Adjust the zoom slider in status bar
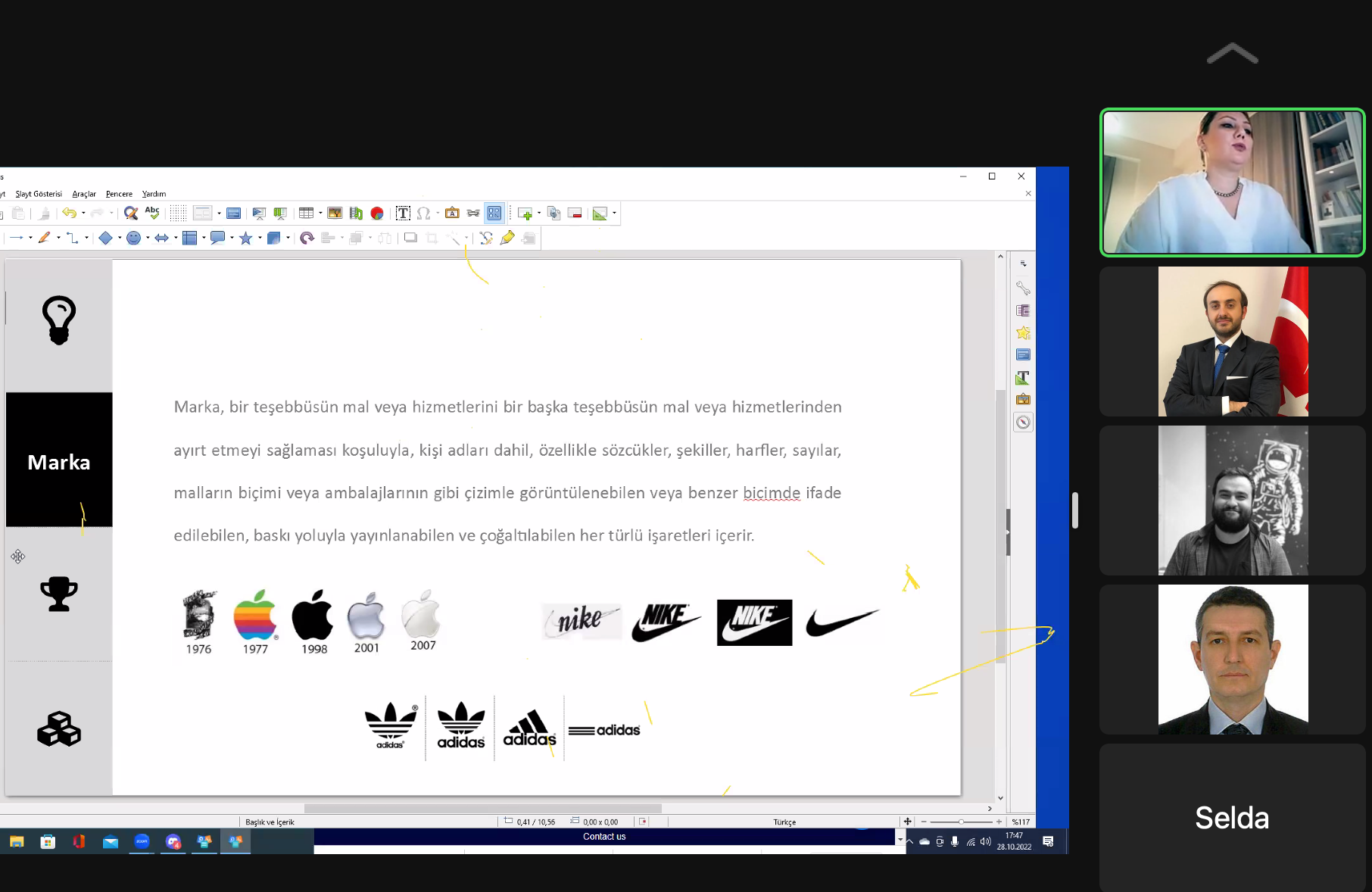Image resolution: width=1372 pixels, height=892 pixels. pos(961,822)
